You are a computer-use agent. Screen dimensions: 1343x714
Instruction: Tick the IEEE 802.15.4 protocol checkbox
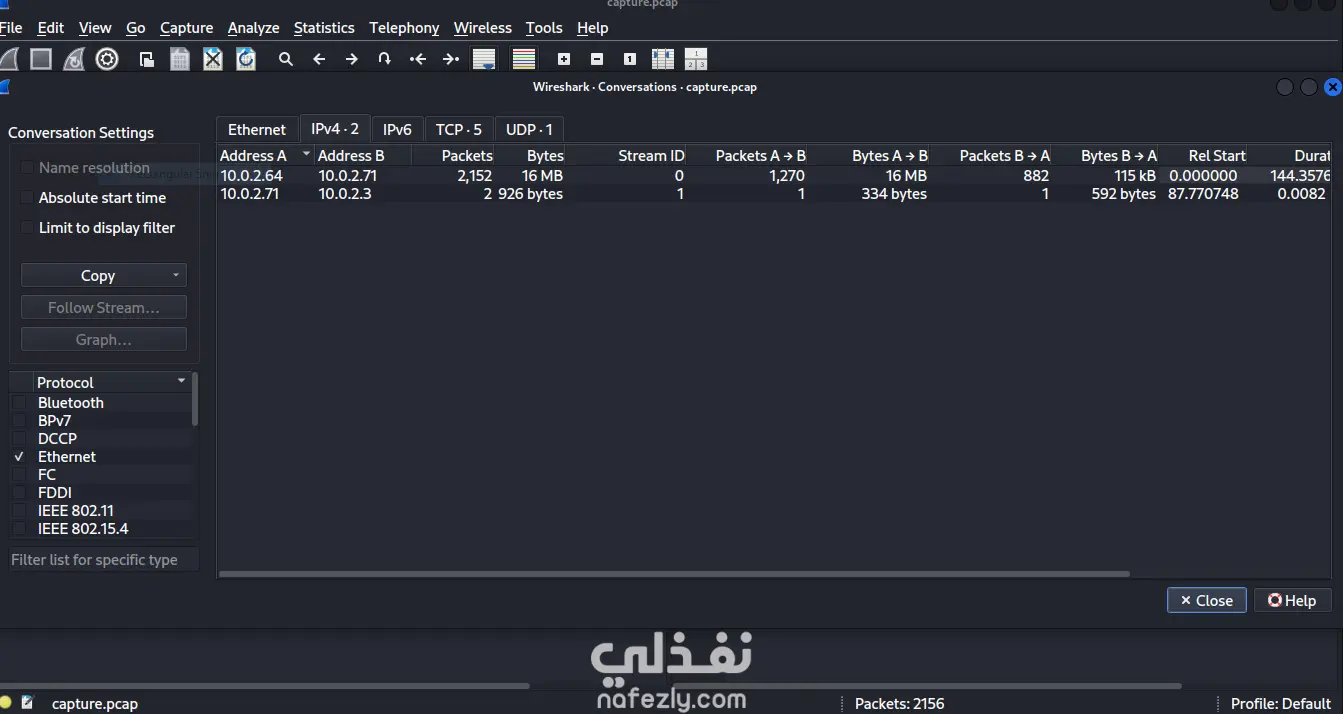point(19,529)
